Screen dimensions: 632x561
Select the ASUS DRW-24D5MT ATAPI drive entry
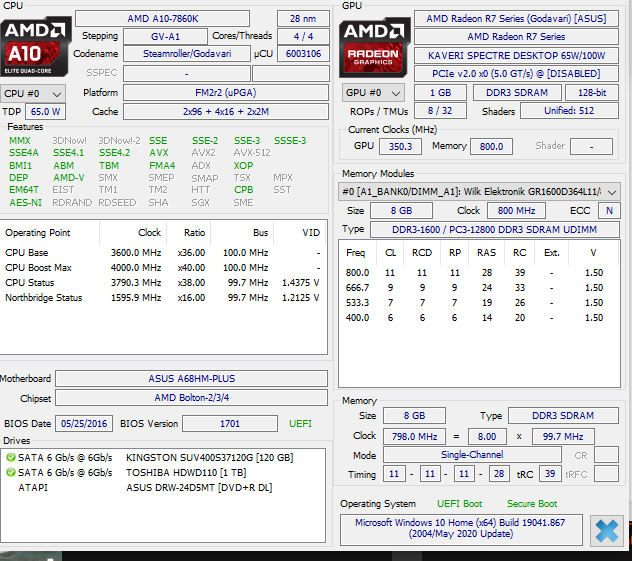tap(163, 488)
